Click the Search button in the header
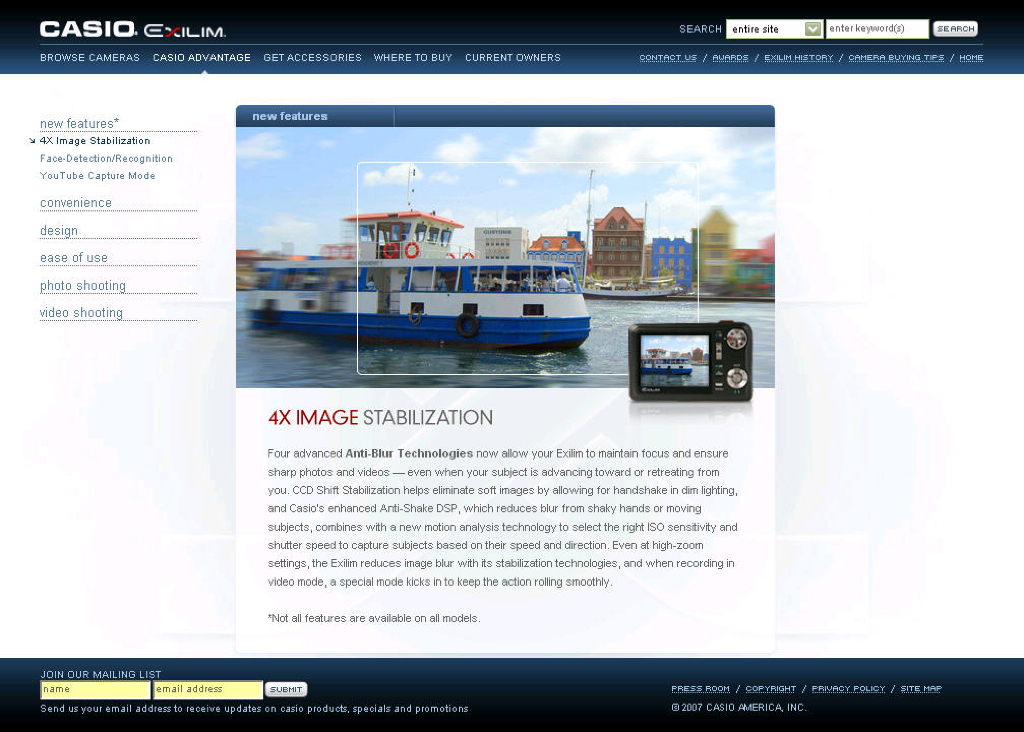1024x732 pixels. (955, 29)
